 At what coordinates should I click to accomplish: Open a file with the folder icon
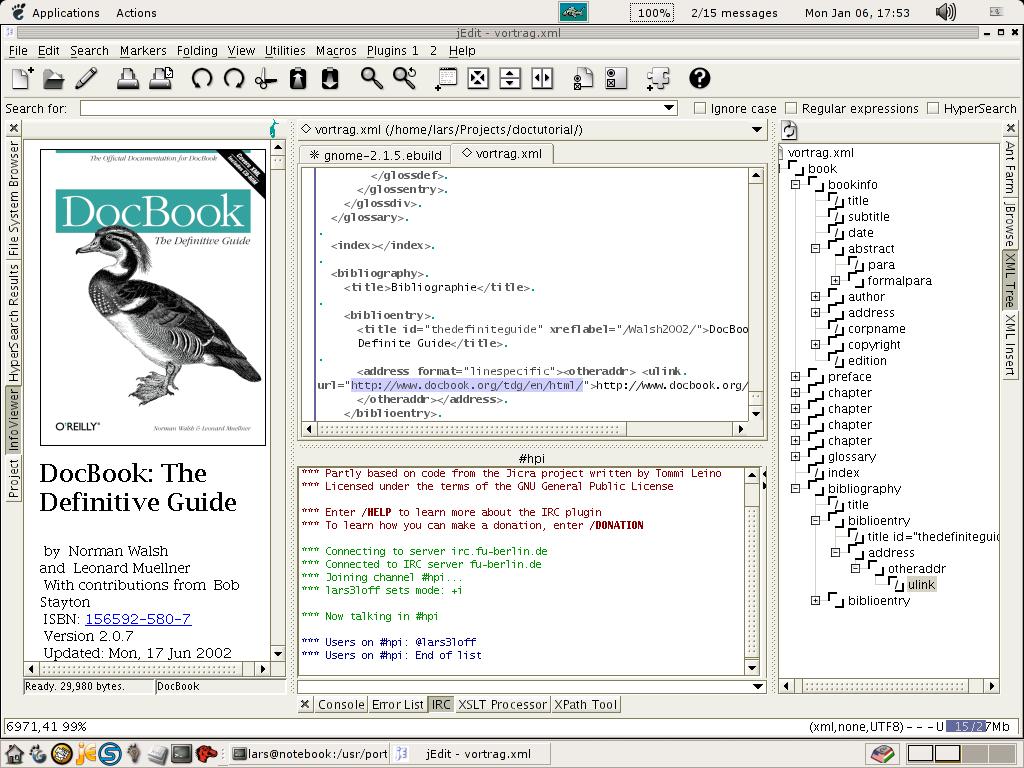pyautogui.click(x=54, y=78)
